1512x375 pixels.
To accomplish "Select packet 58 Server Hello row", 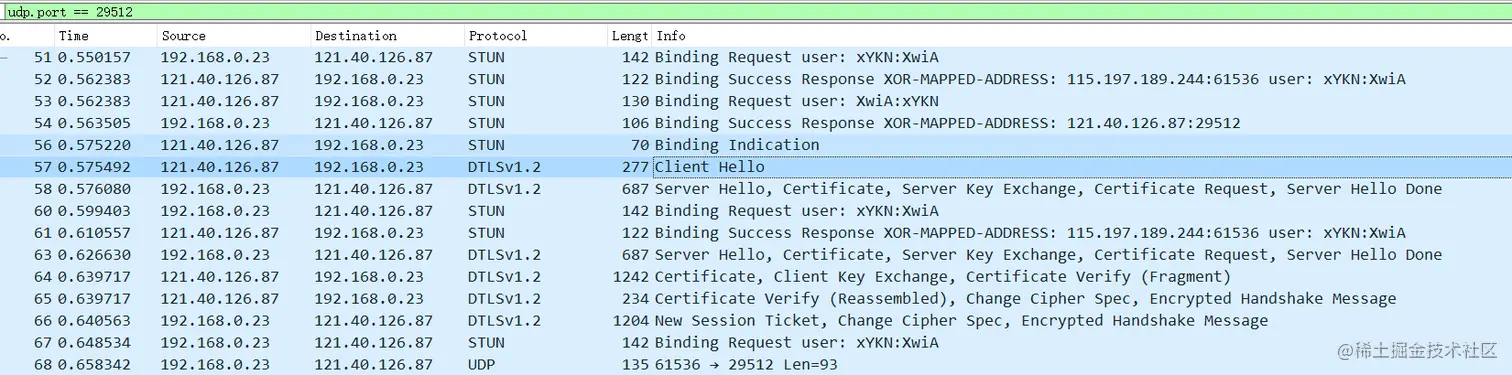I will pyautogui.click(x=756, y=189).
